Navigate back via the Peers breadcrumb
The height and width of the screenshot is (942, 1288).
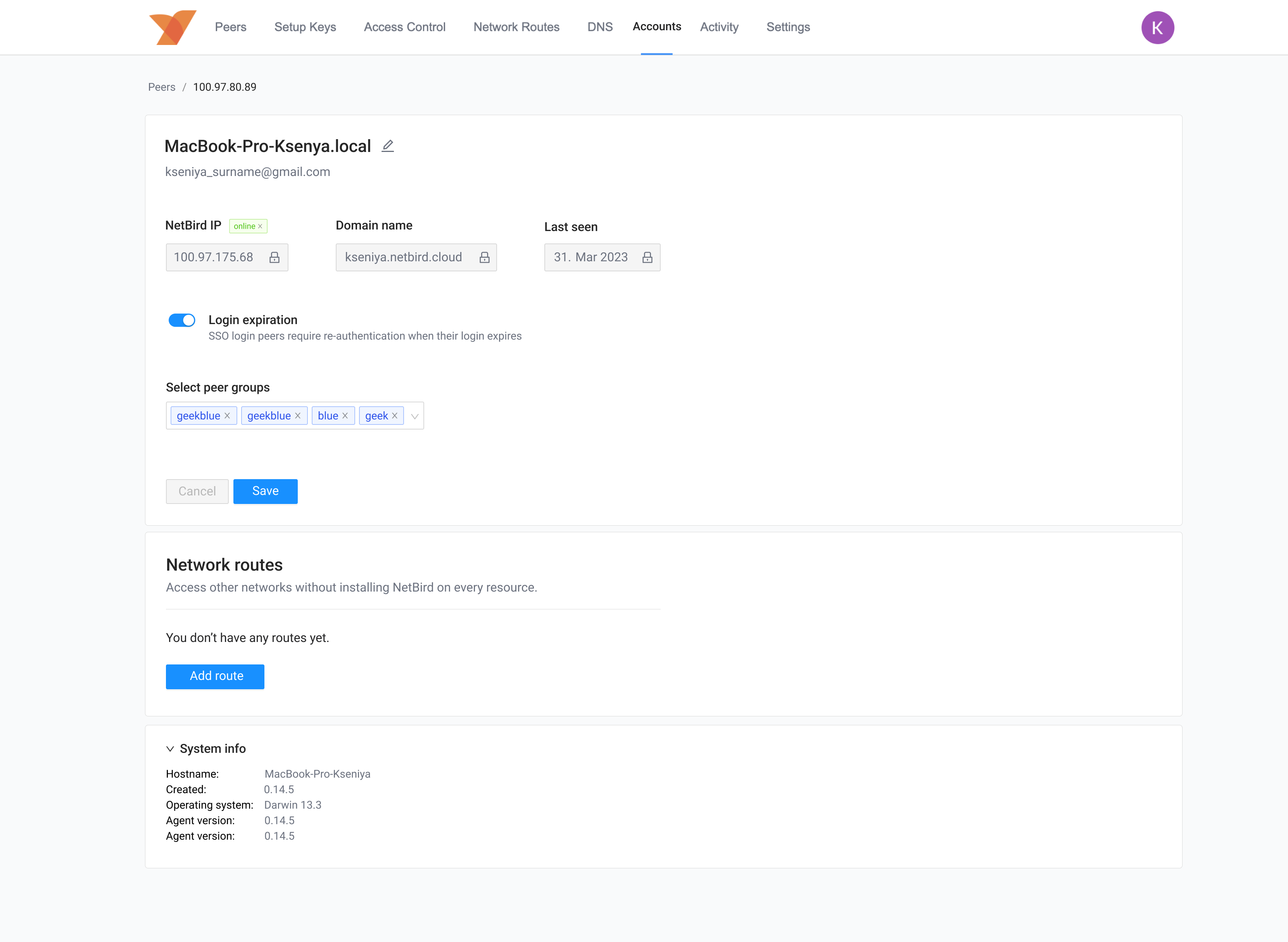pos(161,87)
